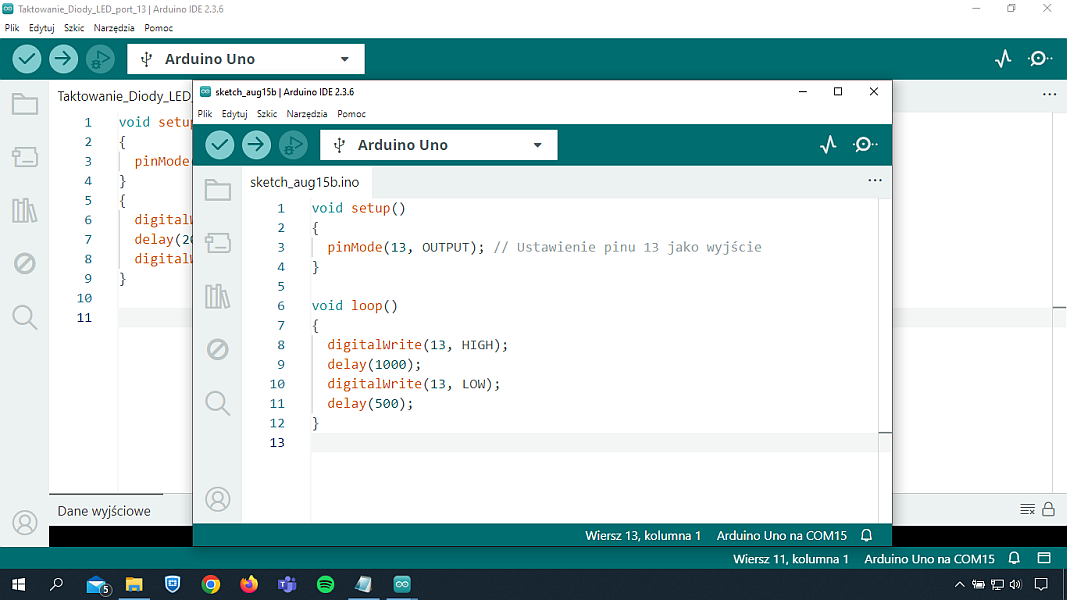
Task: Open Szkic menu in Taktowanie_Diody window
Action: [74, 28]
